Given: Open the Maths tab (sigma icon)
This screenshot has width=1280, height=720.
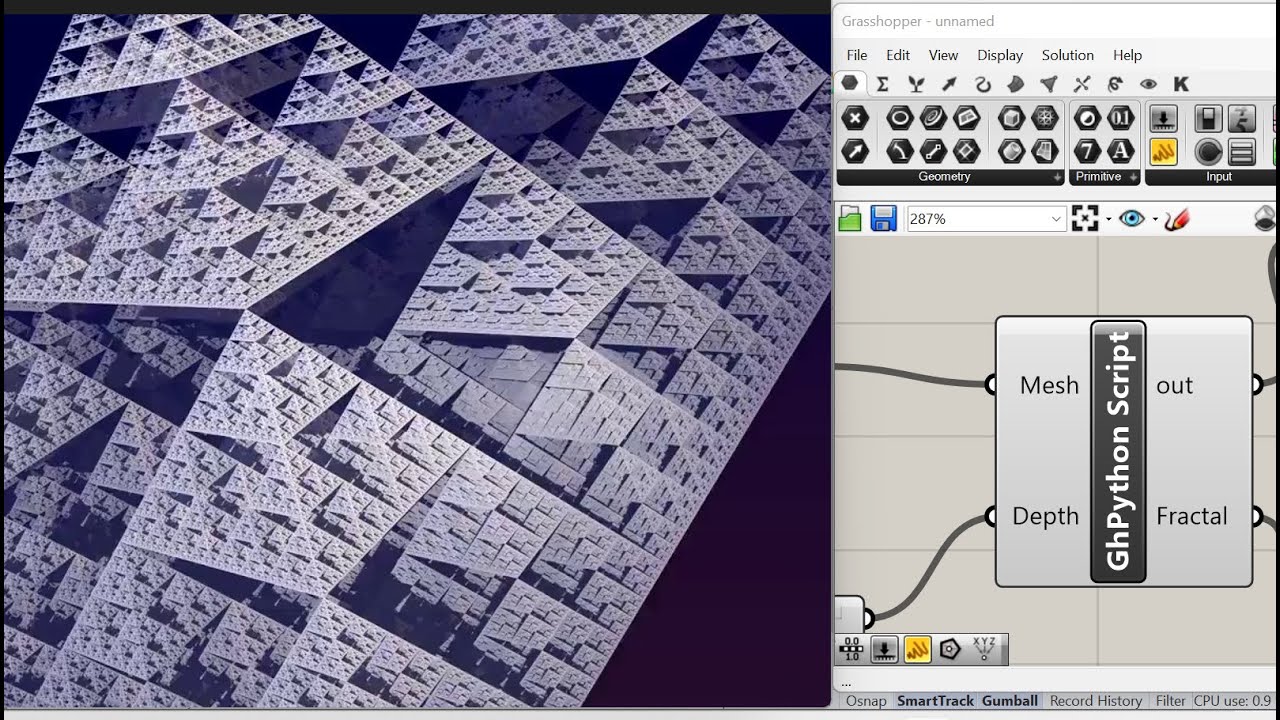Looking at the screenshot, I should pyautogui.click(x=883, y=84).
